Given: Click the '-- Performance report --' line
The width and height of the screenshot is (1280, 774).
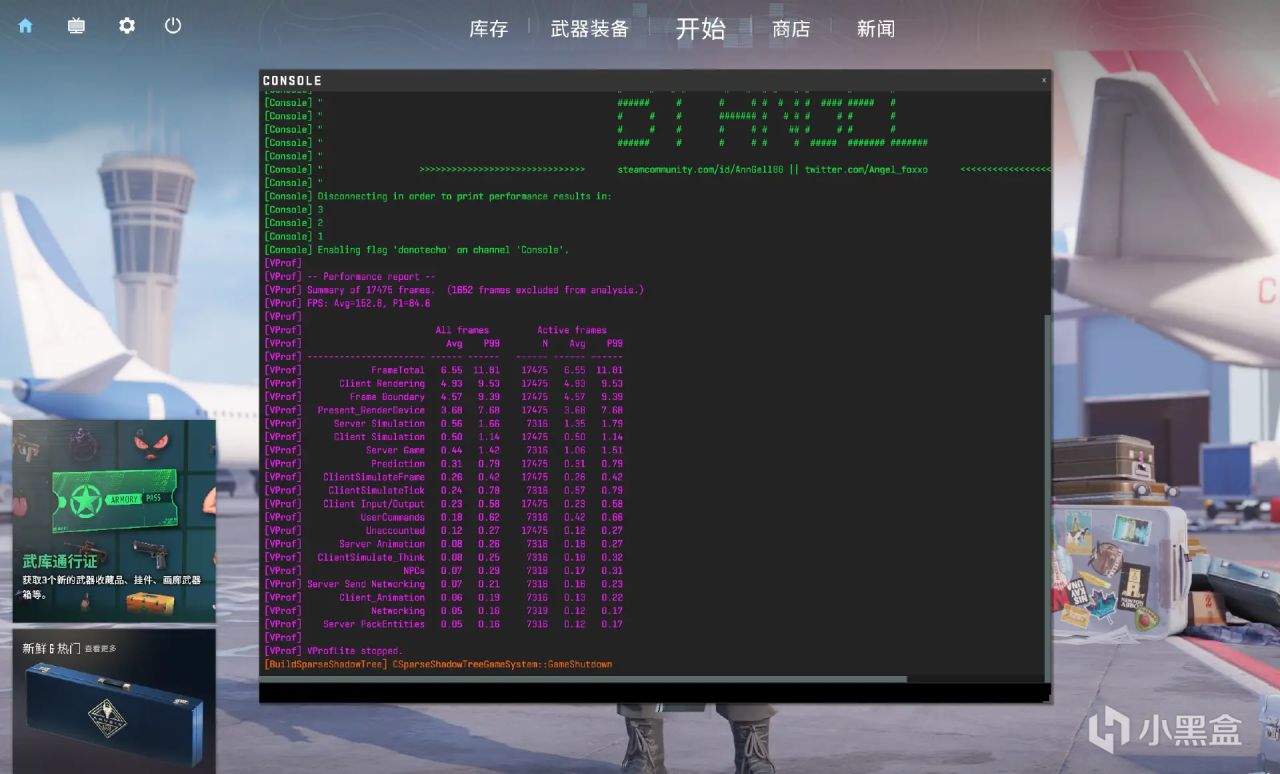Looking at the screenshot, I should [x=371, y=277].
